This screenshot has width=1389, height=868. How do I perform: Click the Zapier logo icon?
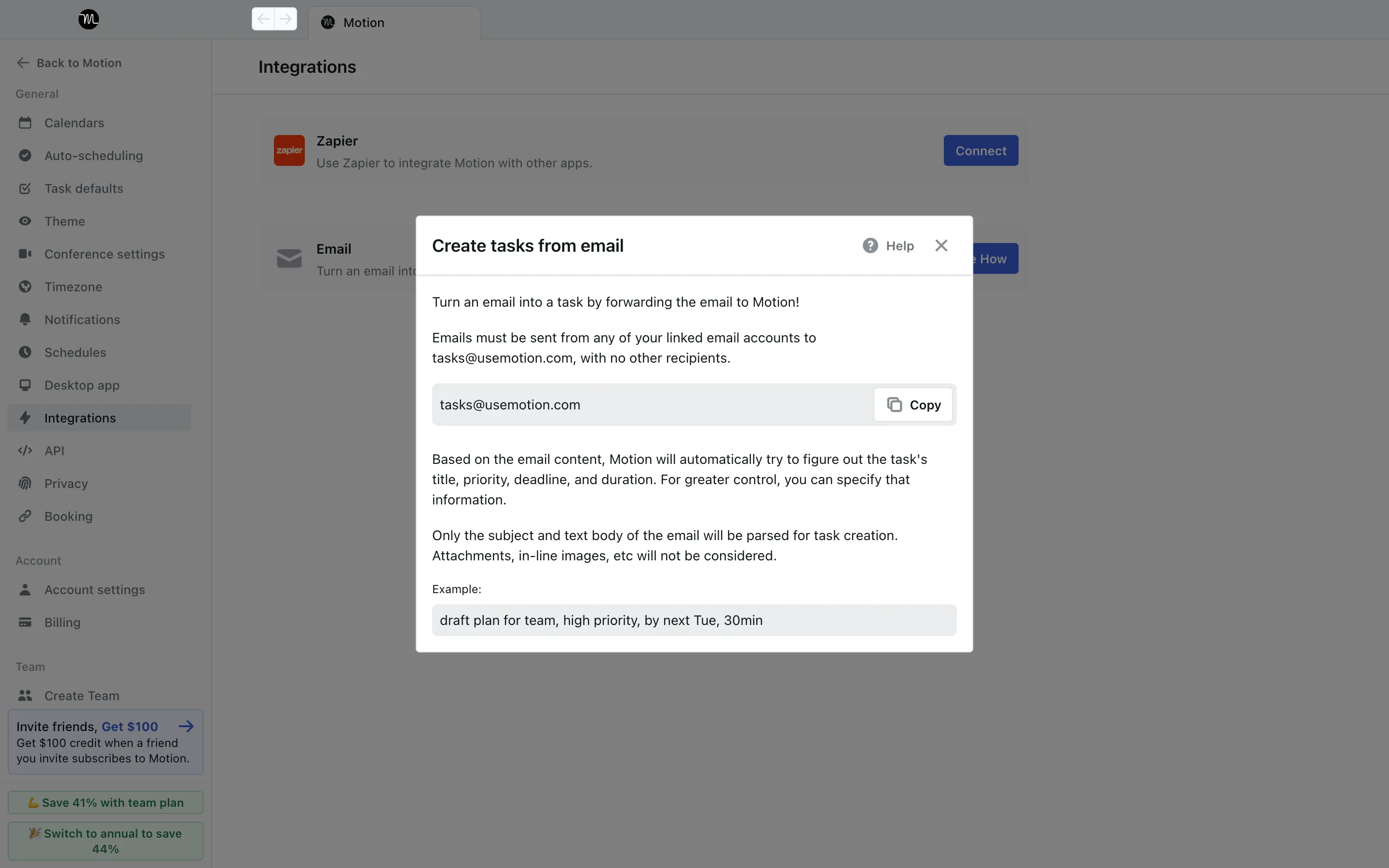click(x=289, y=150)
